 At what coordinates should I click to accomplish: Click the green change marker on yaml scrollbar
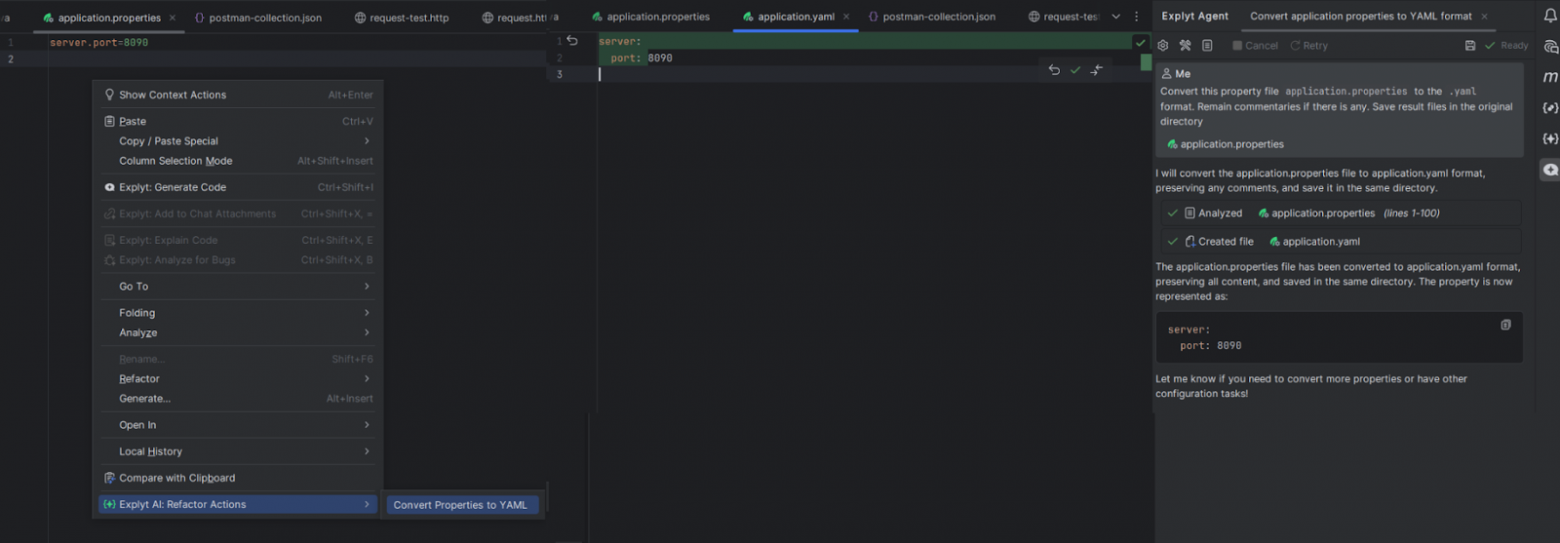tap(1146, 62)
